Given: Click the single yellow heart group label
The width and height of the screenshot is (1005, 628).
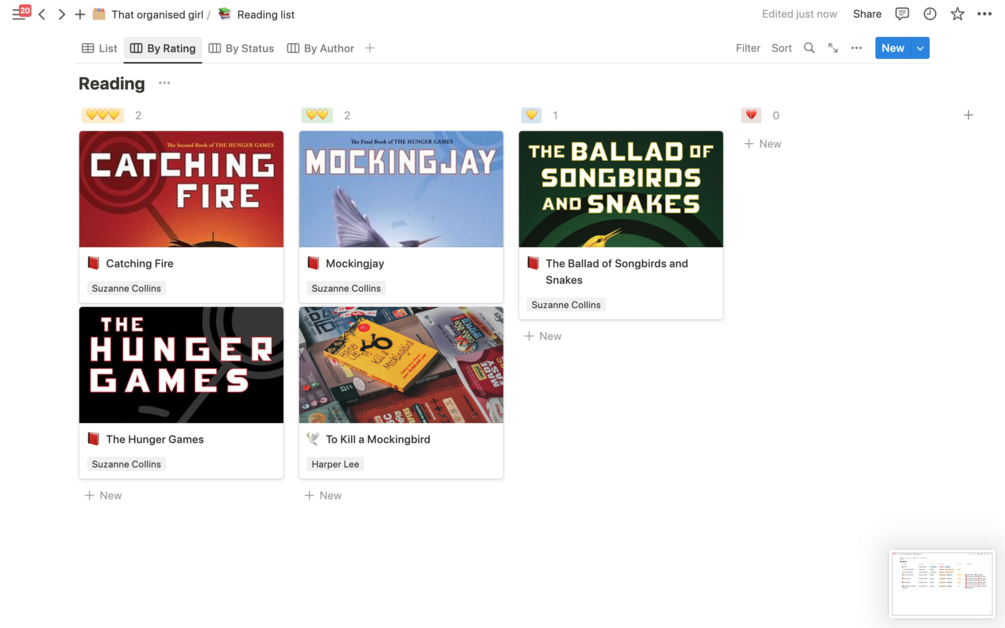Looking at the screenshot, I should click(531, 115).
